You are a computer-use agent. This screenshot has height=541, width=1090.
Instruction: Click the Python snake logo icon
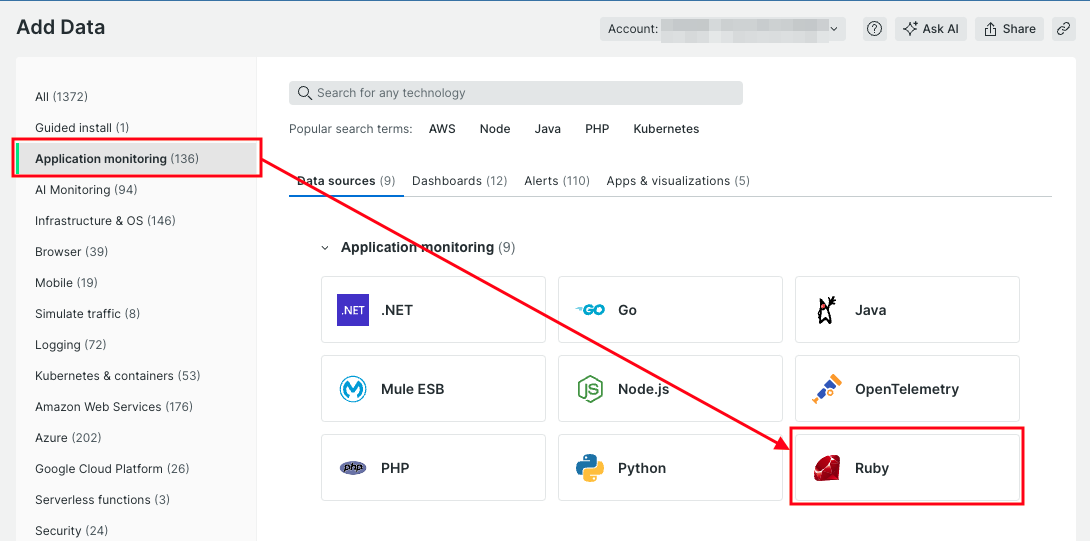[x=589, y=468]
